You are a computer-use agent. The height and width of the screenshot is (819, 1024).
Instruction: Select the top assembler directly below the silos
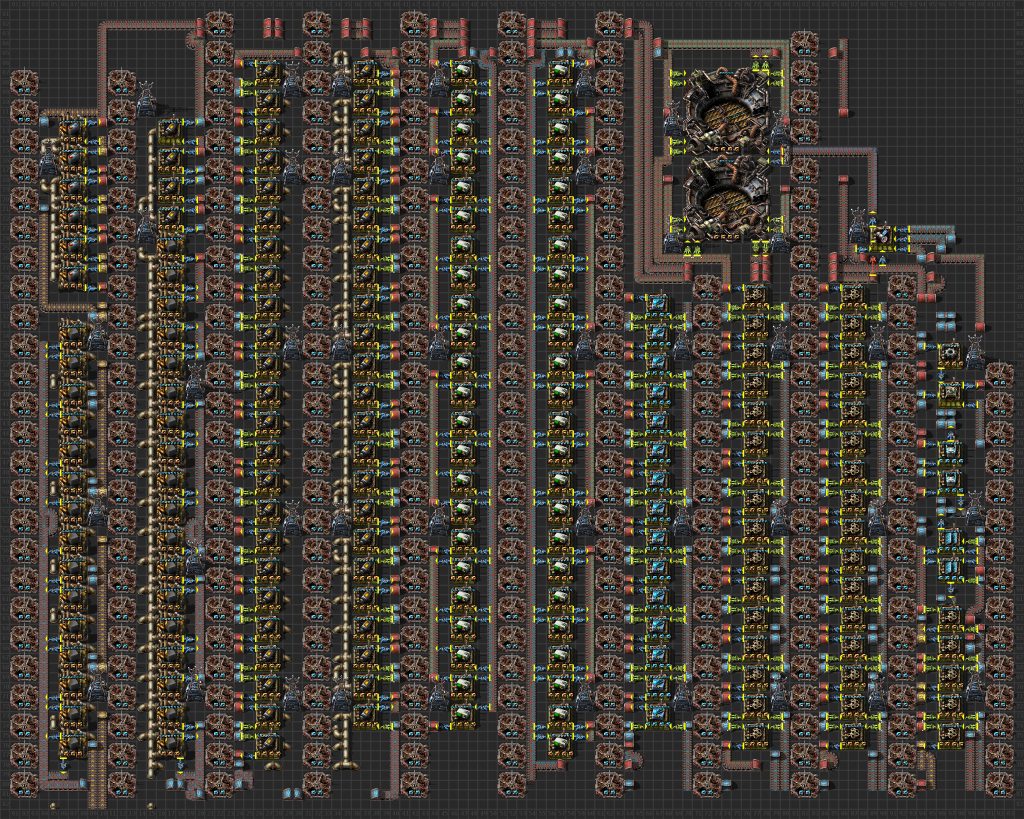[x=755, y=295]
